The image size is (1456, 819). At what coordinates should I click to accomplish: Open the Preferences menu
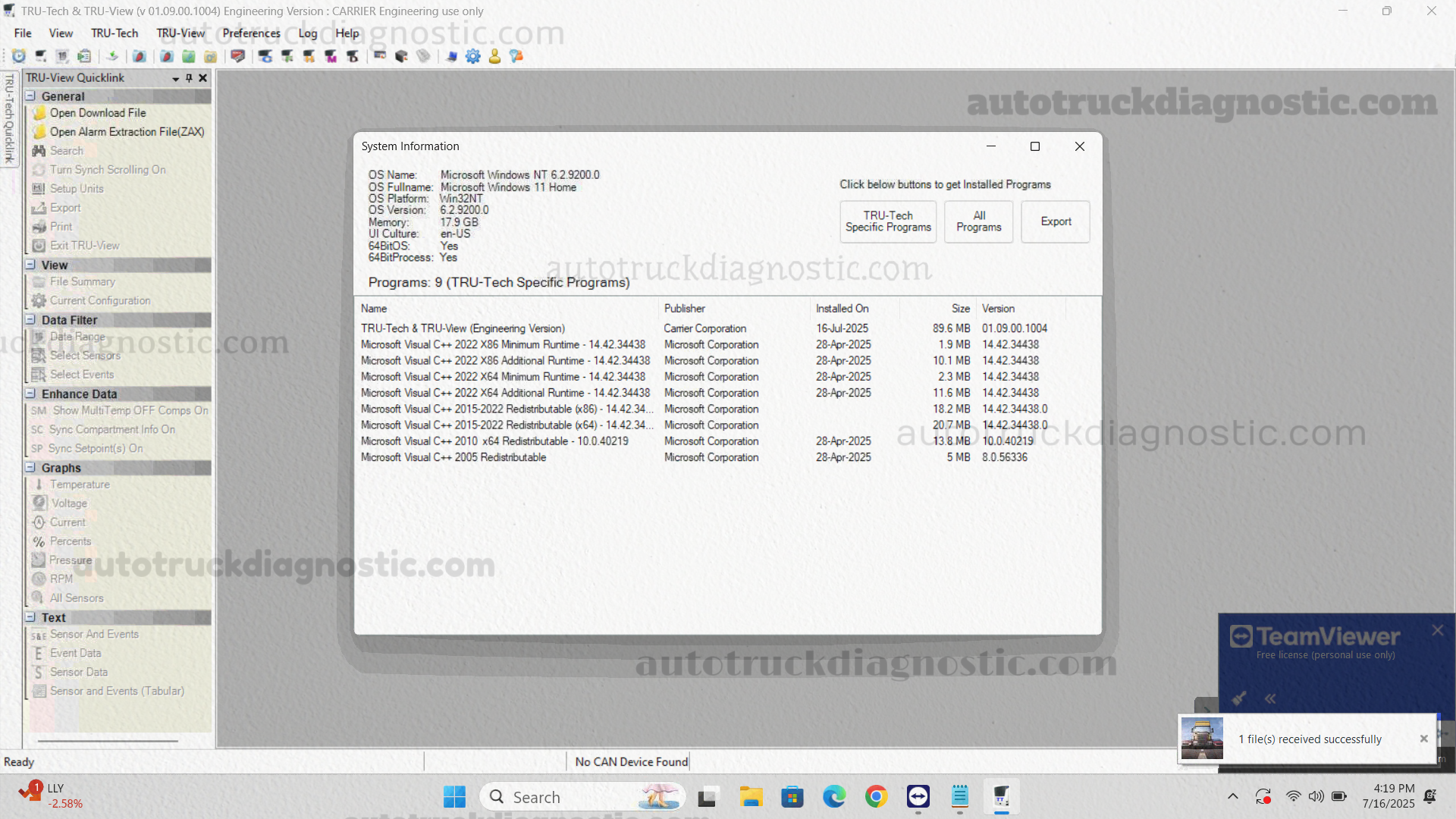251,33
